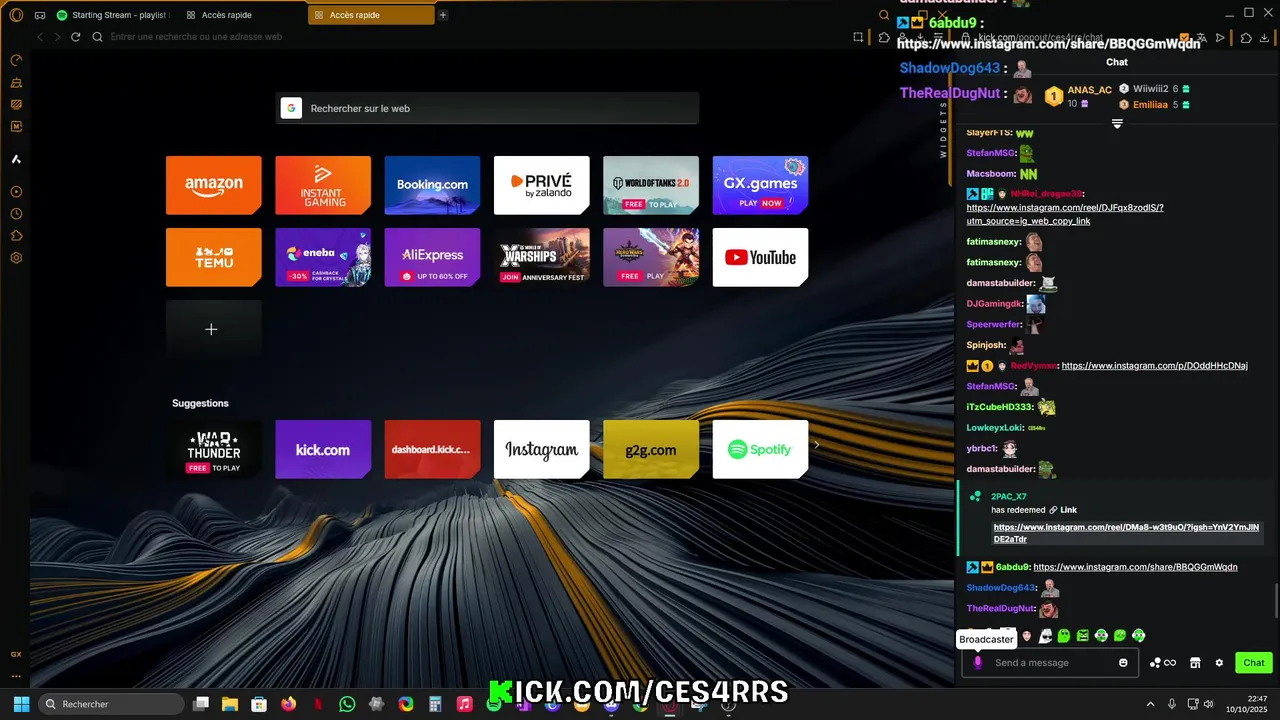1280x720 pixels.
Task: Switch to the first Accès rapide tab
Action: (x=242, y=15)
